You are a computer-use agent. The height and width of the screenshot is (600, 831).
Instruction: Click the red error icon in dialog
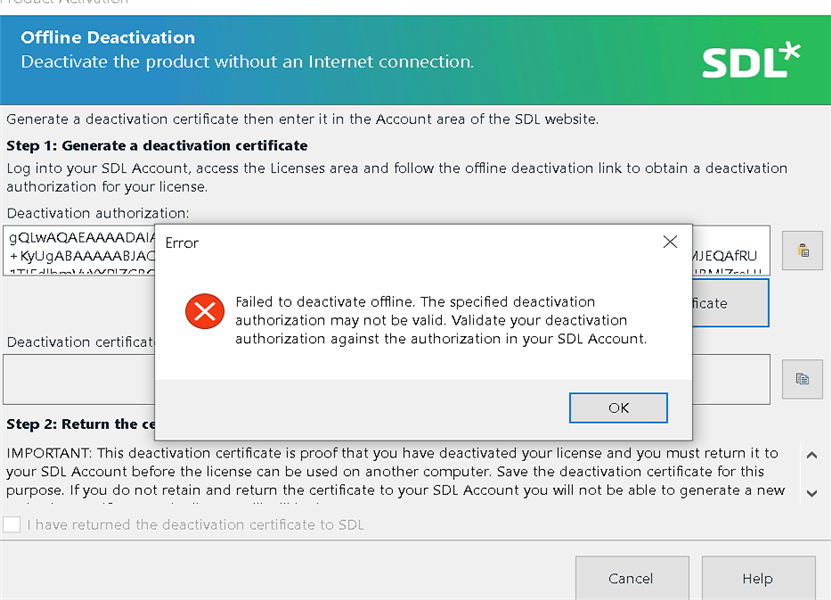[x=205, y=311]
